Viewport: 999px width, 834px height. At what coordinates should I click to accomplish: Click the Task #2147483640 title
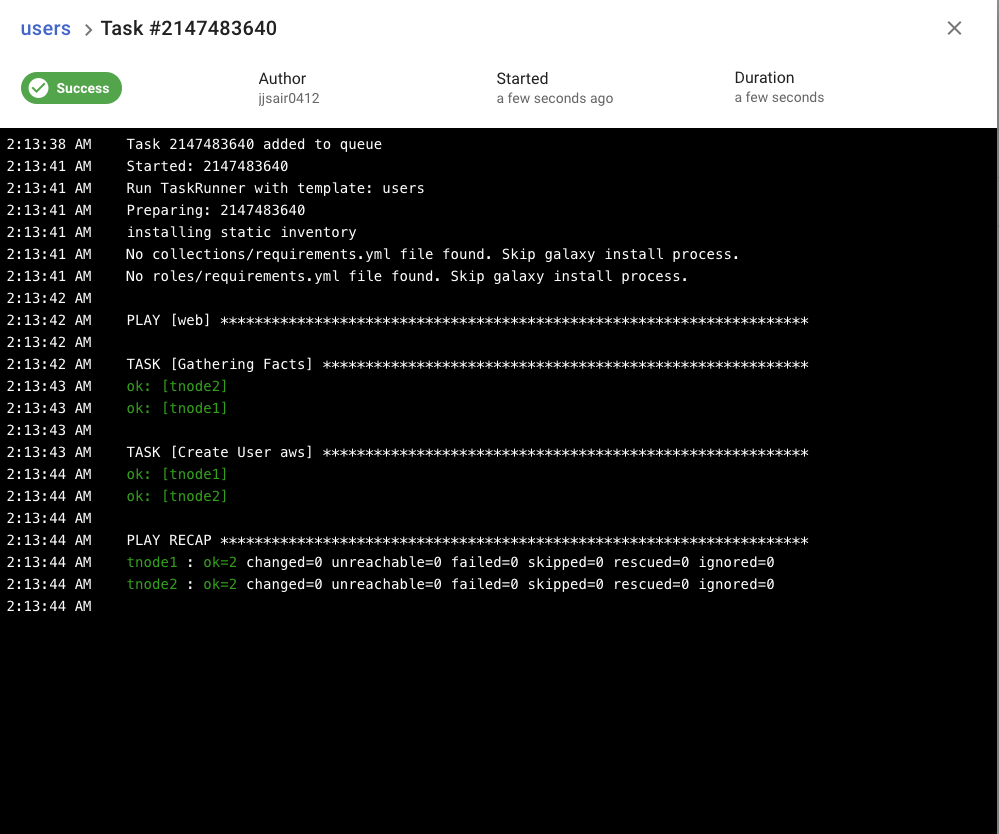[x=189, y=29]
